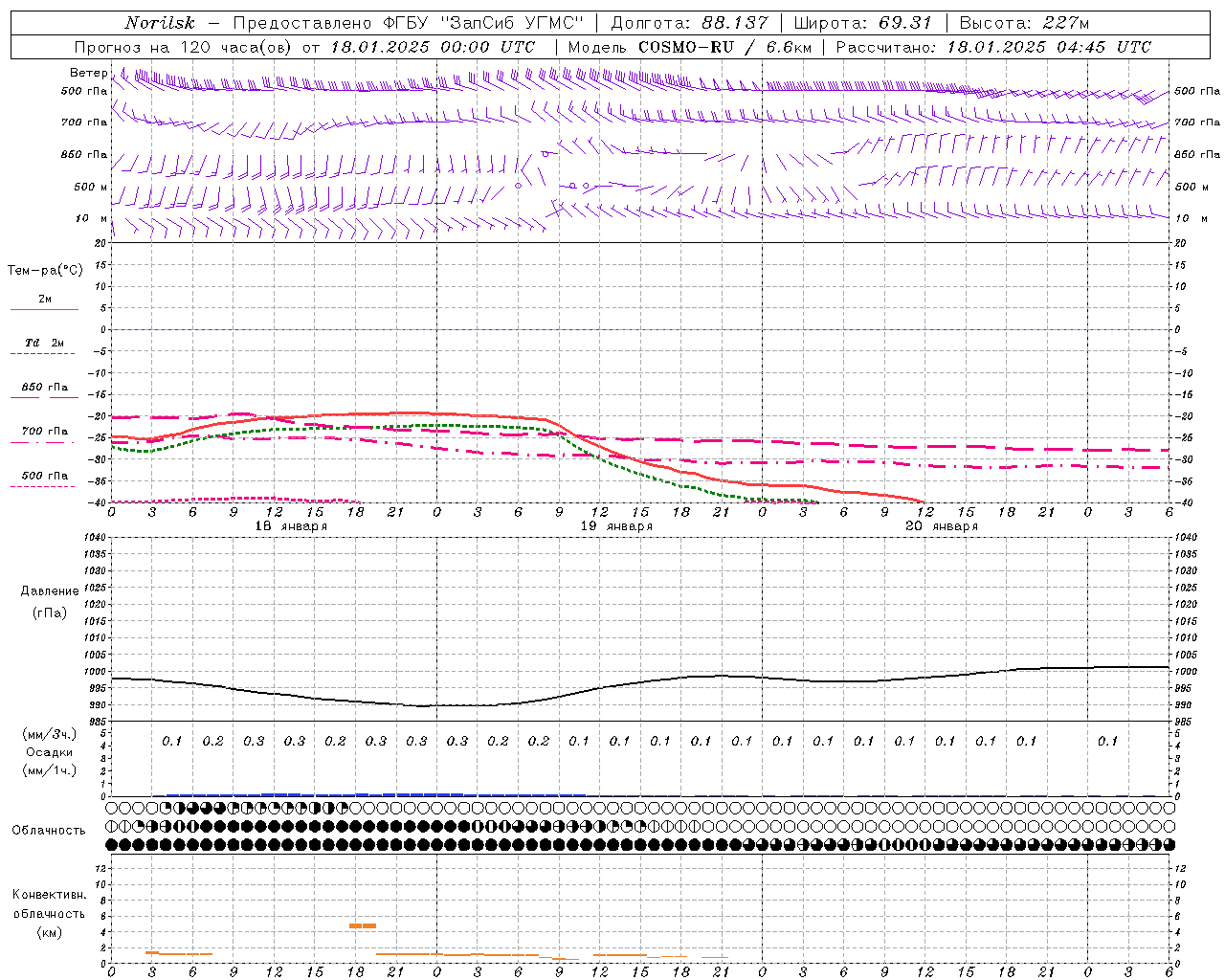Click the '19 января' date label
This screenshot has height=980, width=1225.
[616, 526]
